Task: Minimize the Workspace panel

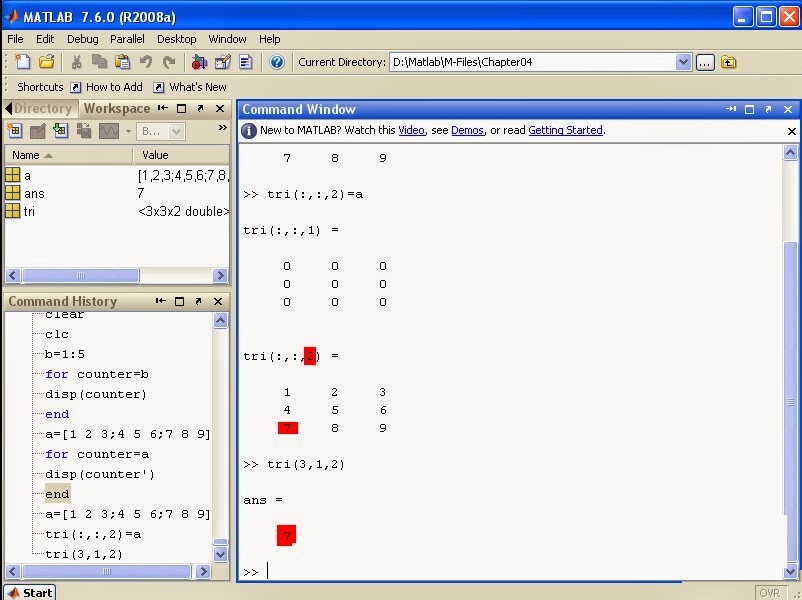Action: click(163, 108)
